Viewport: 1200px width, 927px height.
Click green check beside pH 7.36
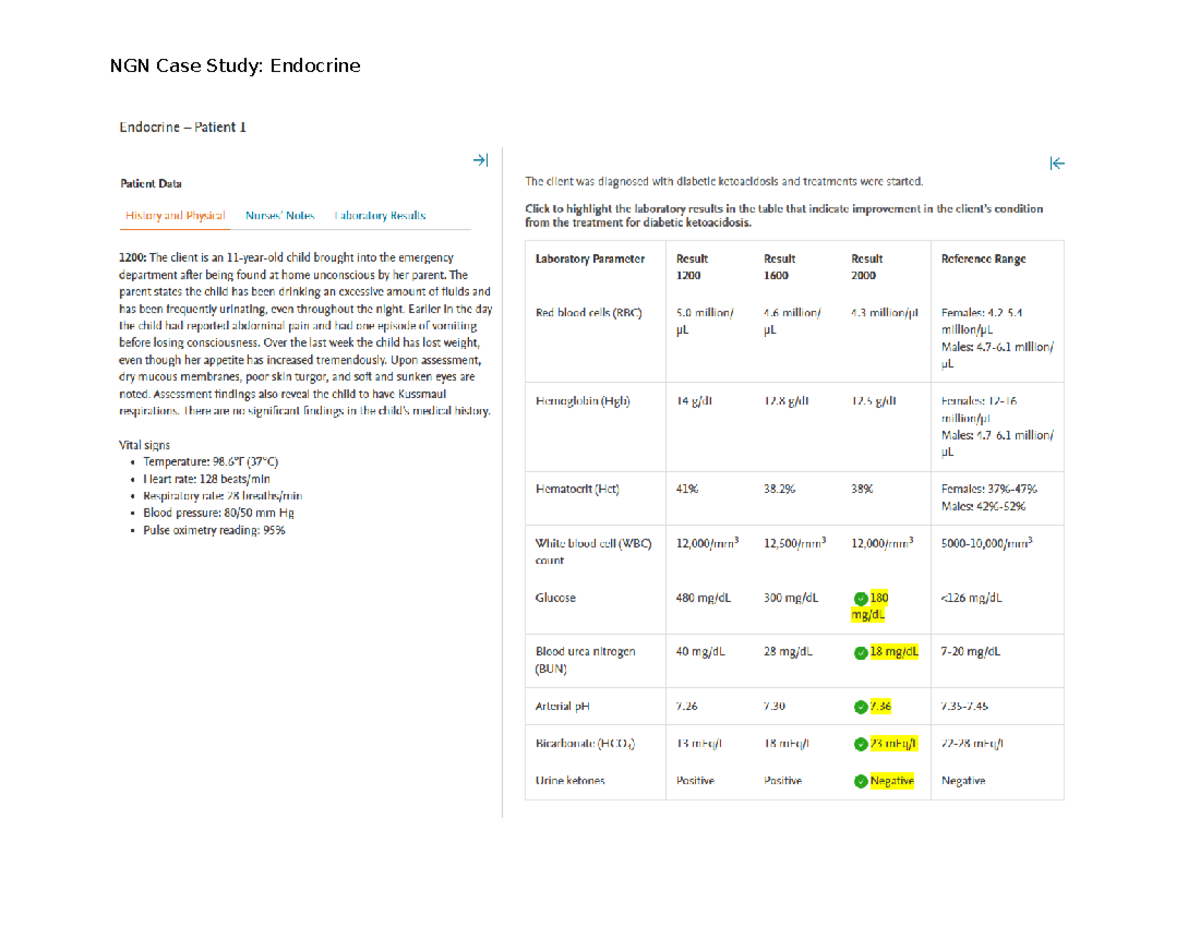[x=860, y=707]
